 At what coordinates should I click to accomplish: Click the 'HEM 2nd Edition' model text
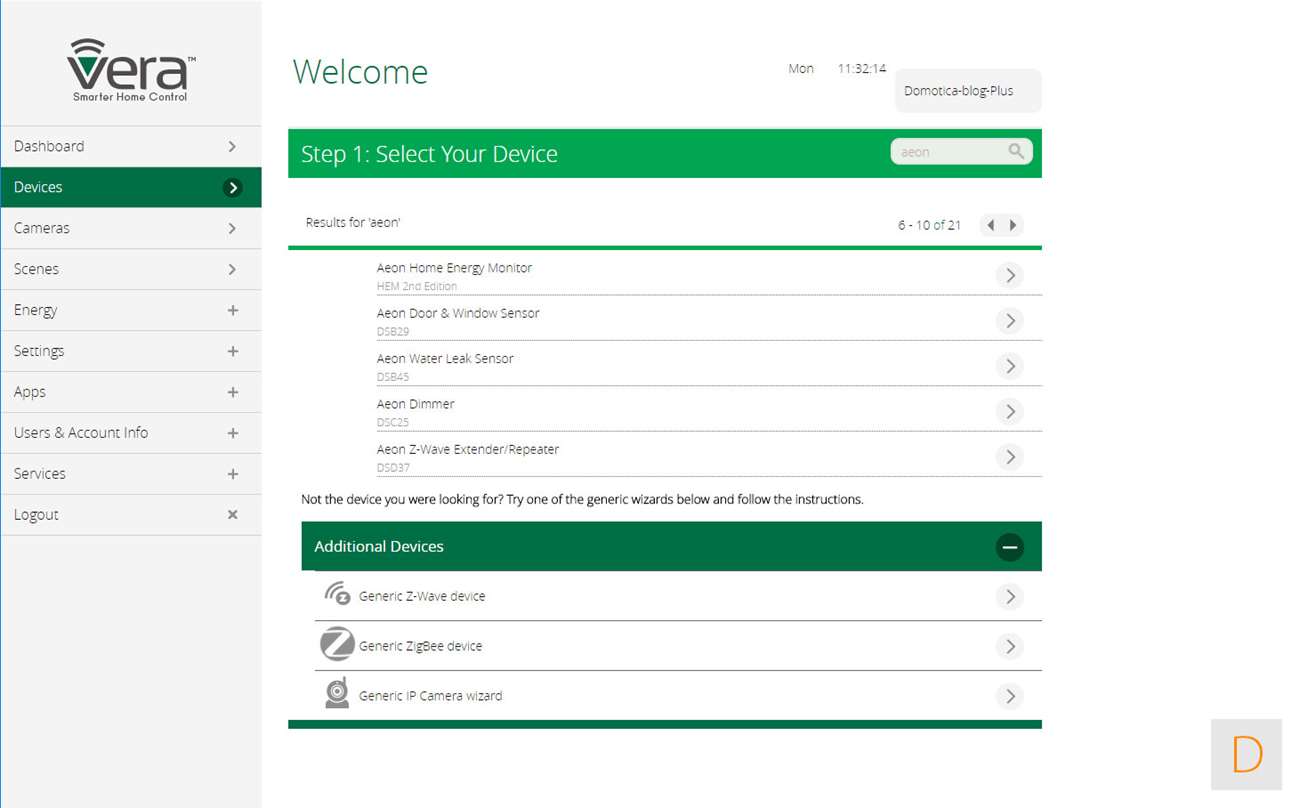[x=417, y=286]
